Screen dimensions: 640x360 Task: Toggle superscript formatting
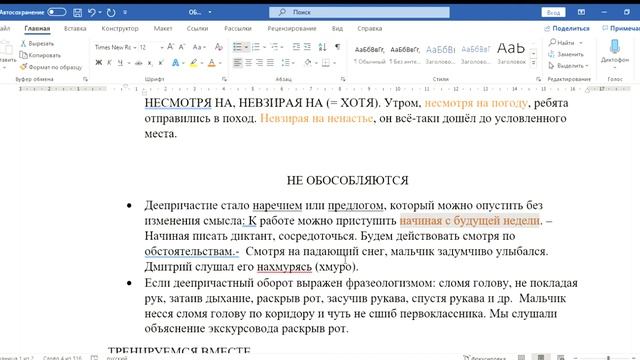tap(160, 63)
